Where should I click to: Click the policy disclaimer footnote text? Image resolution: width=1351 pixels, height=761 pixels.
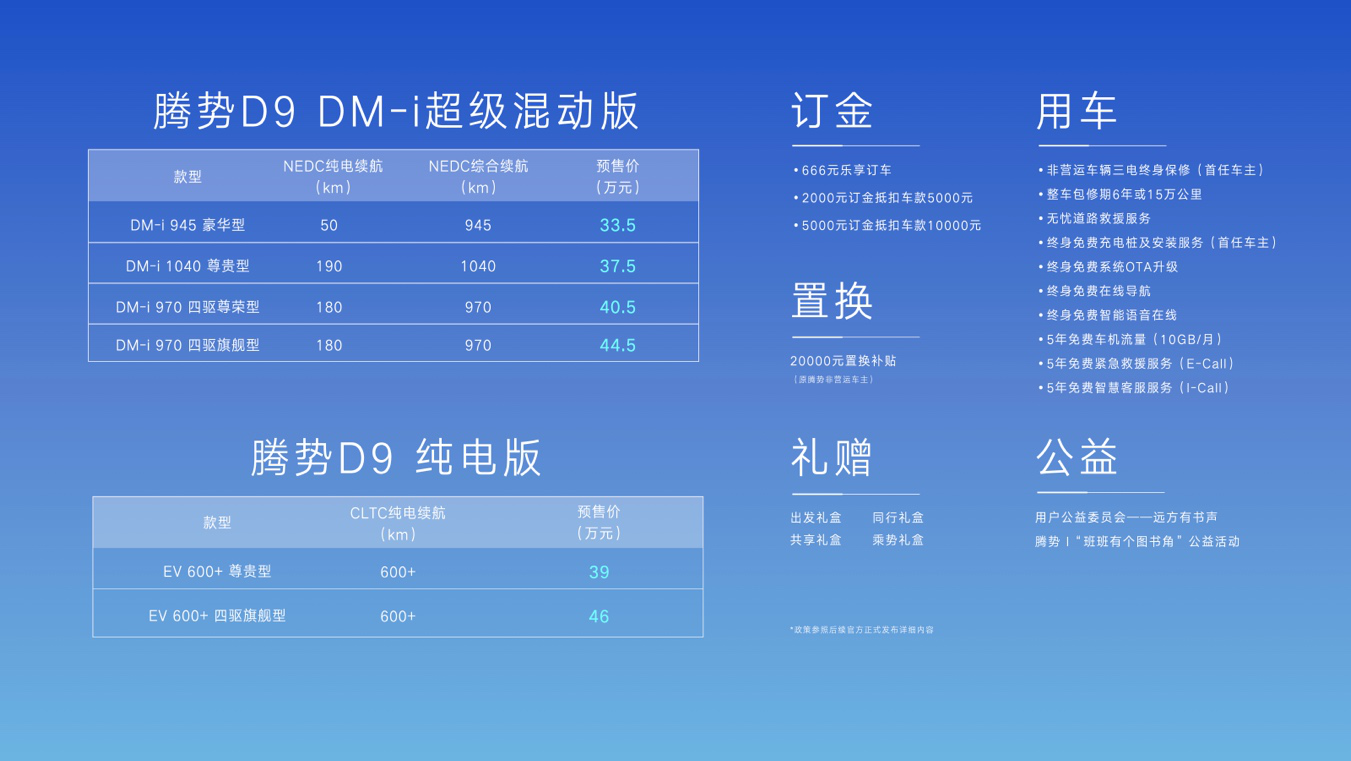point(861,630)
